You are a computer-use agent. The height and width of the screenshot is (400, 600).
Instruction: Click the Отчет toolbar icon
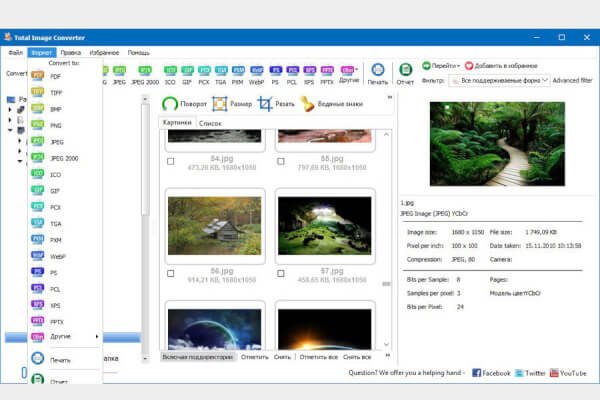(x=405, y=74)
